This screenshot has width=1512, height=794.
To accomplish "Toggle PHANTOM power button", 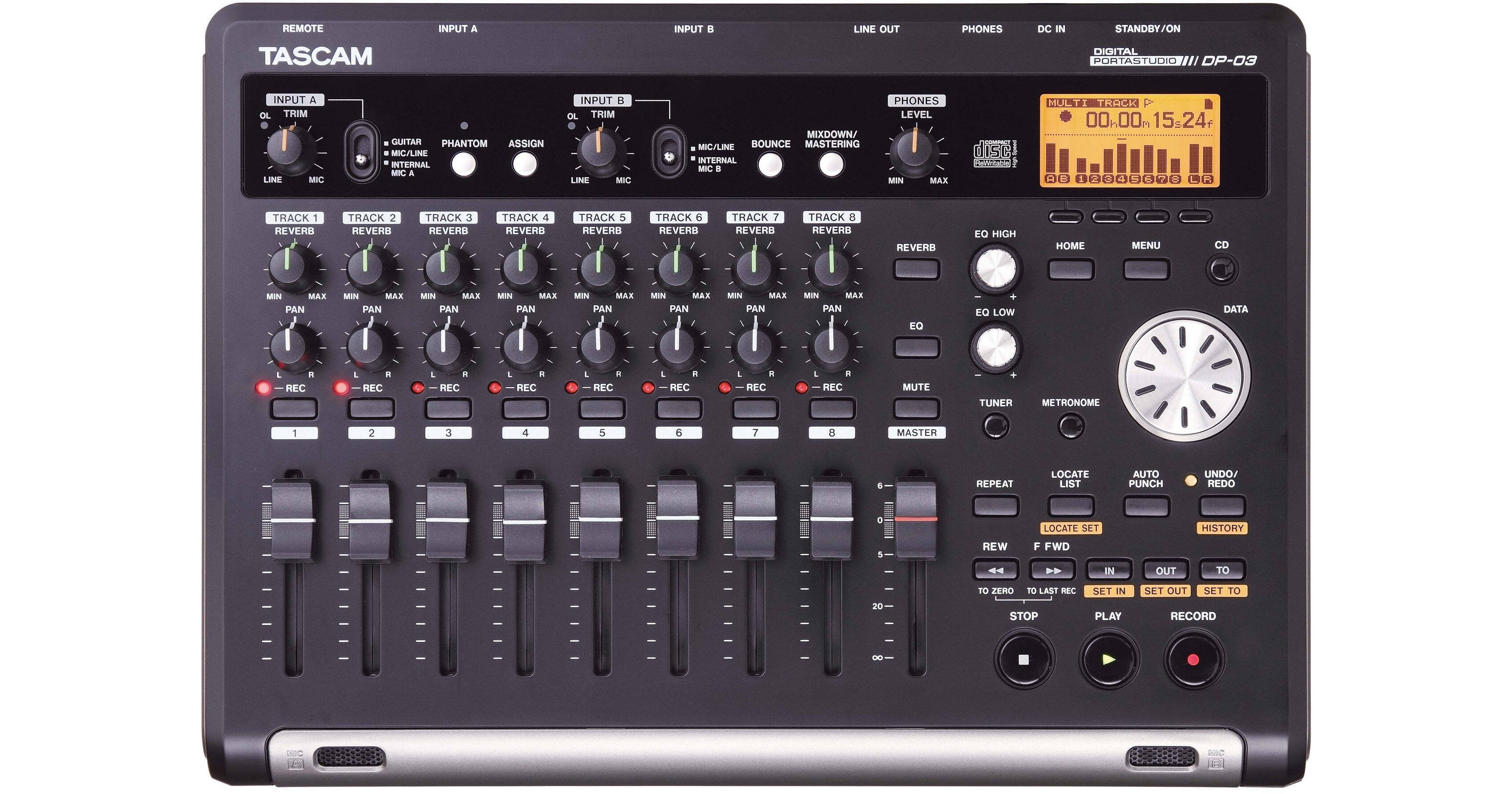I will pyautogui.click(x=464, y=165).
